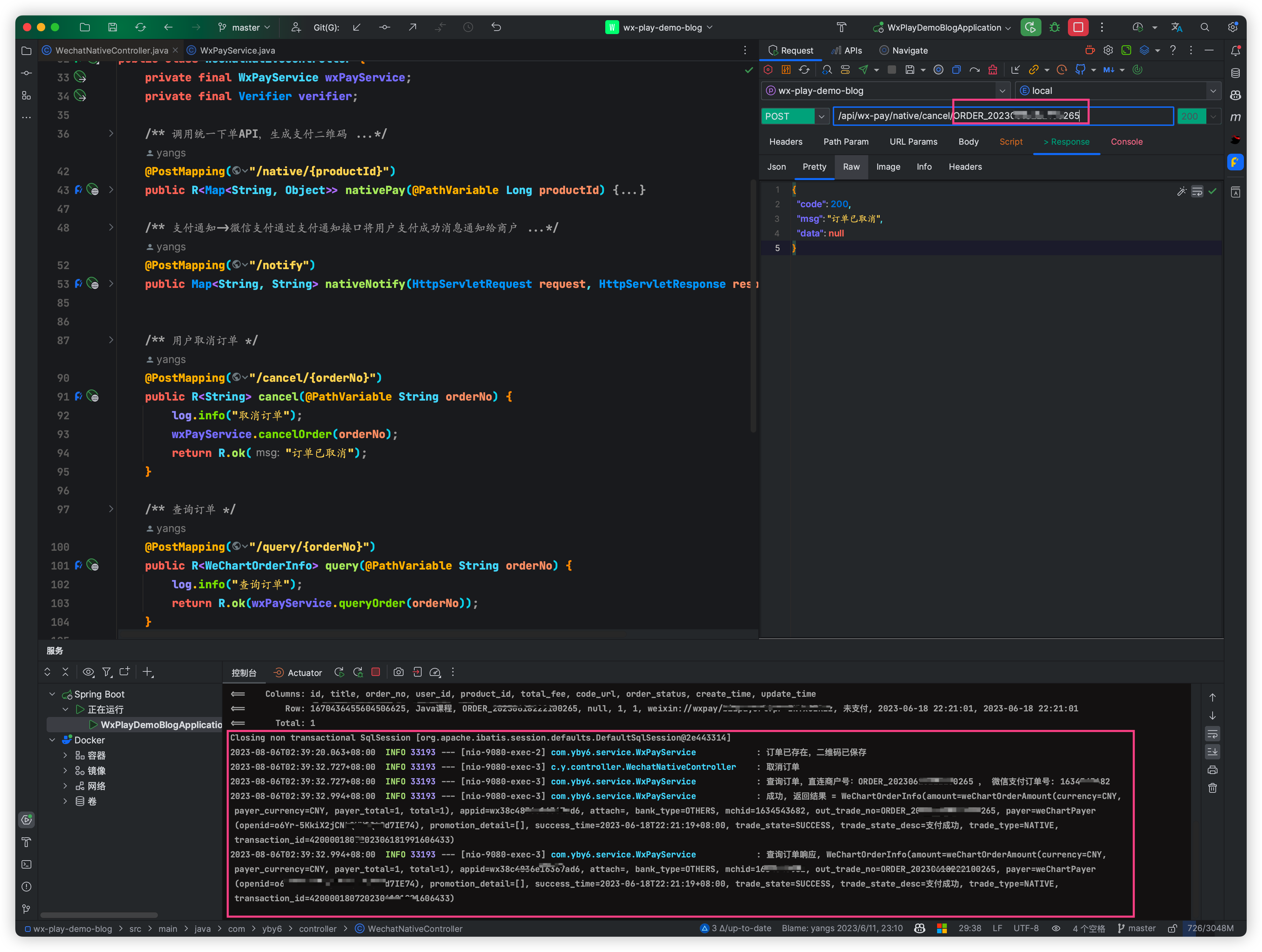Click the camera snapshot icon in services toolbar
The image size is (1262, 952).
click(x=398, y=672)
